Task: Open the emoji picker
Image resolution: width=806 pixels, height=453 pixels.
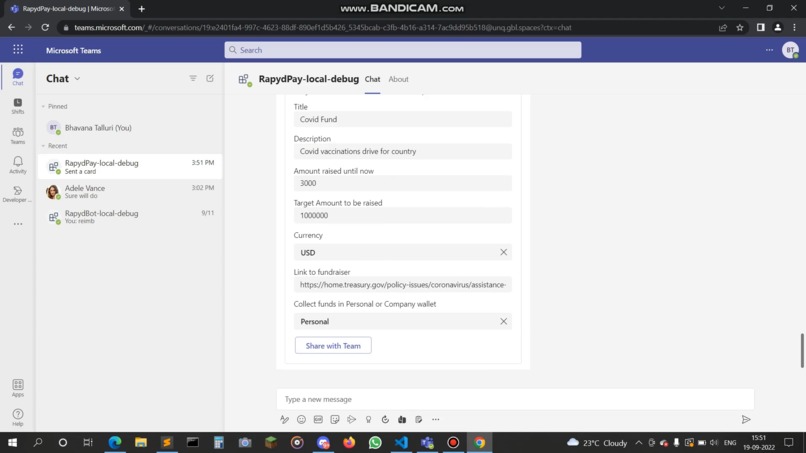Action: click(301, 419)
